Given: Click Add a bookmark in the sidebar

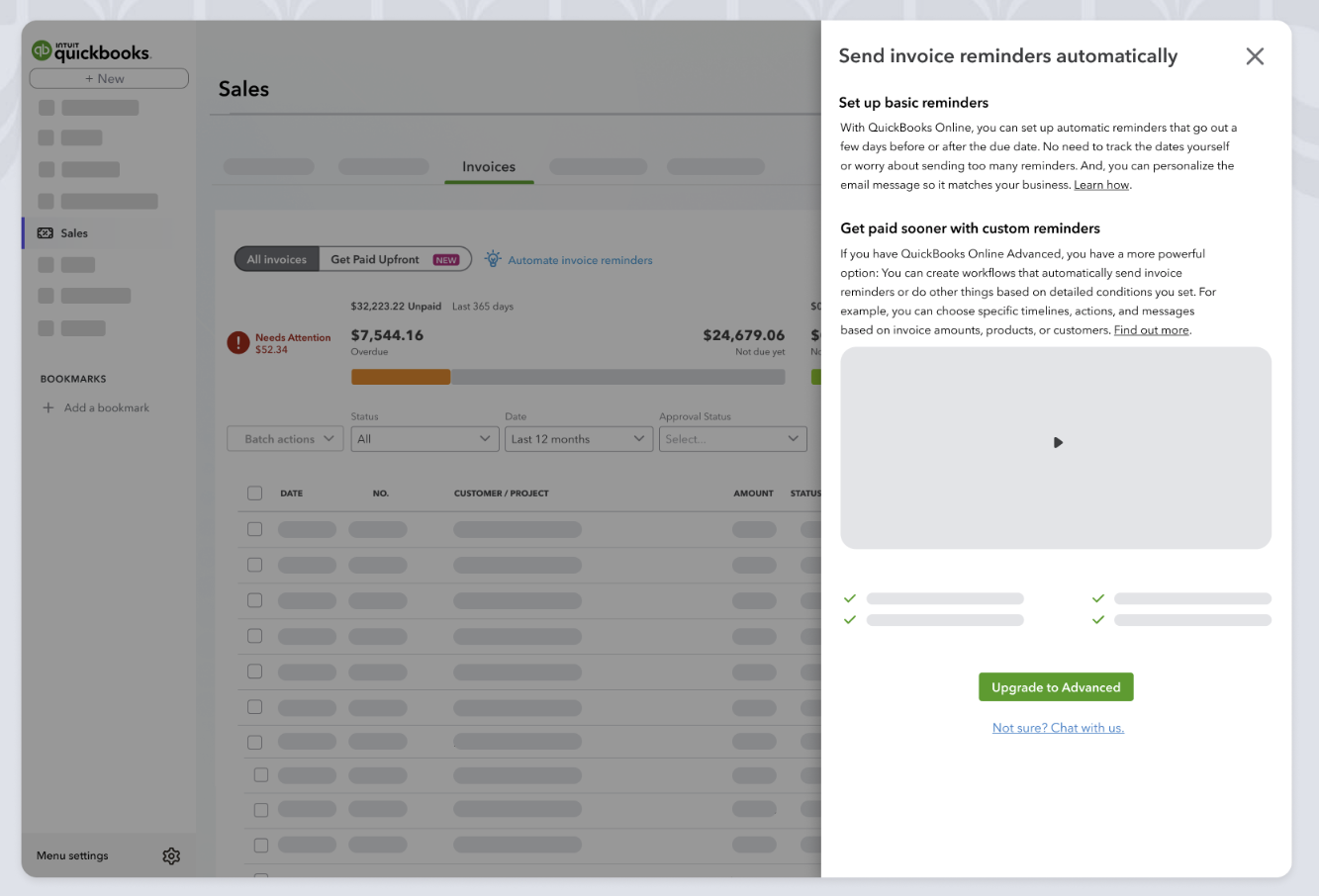Looking at the screenshot, I should pos(107,407).
